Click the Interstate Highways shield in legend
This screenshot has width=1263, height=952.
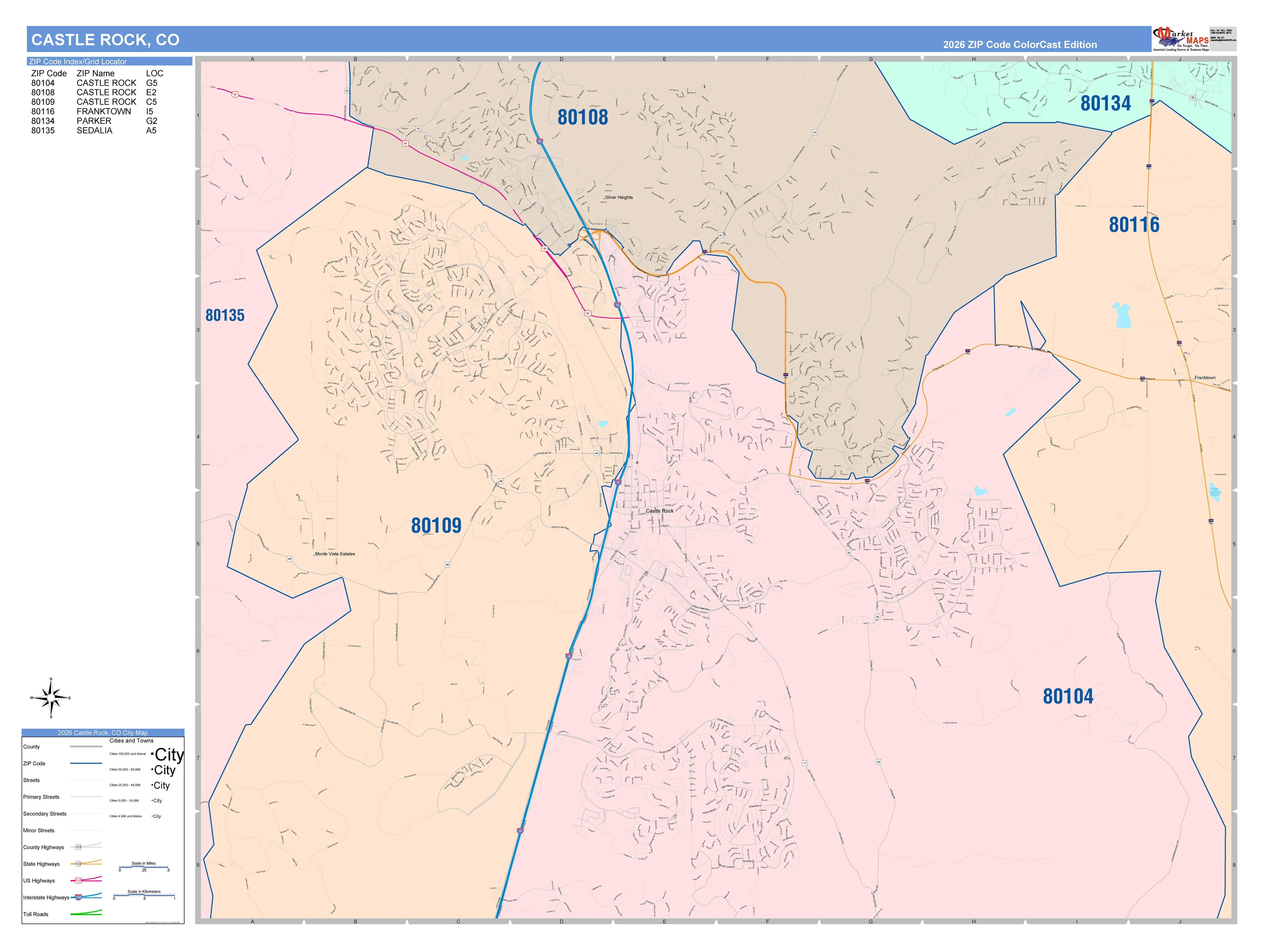pos(78,897)
